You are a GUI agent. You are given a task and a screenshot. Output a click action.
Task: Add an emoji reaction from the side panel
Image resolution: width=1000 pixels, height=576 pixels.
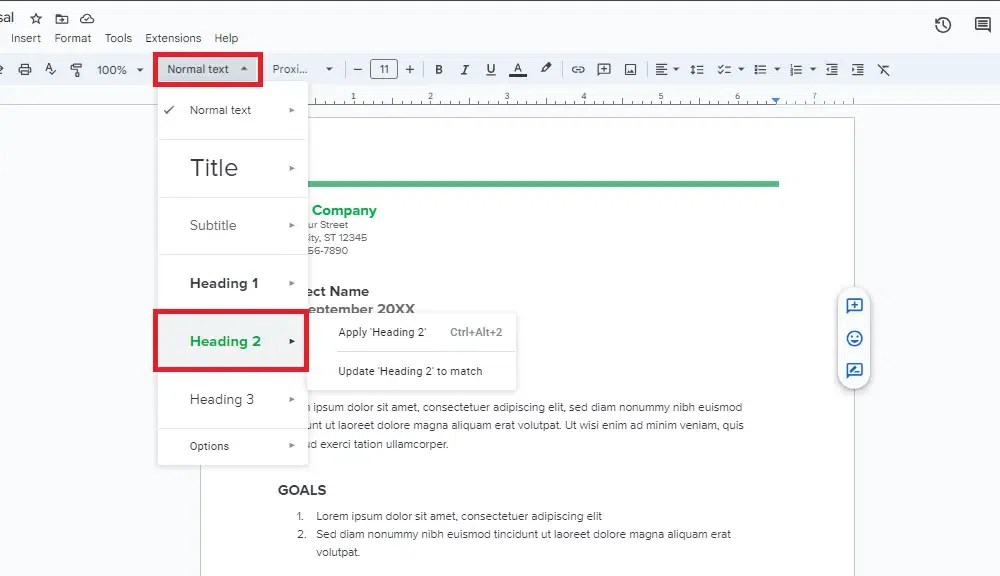[x=853, y=338]
